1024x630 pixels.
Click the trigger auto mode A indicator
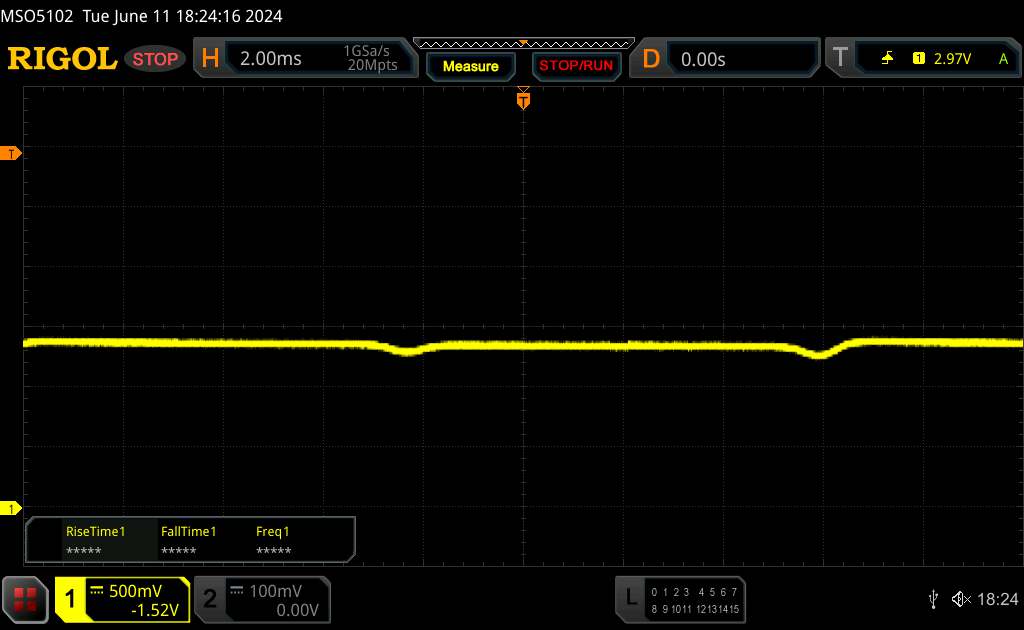1003,59
